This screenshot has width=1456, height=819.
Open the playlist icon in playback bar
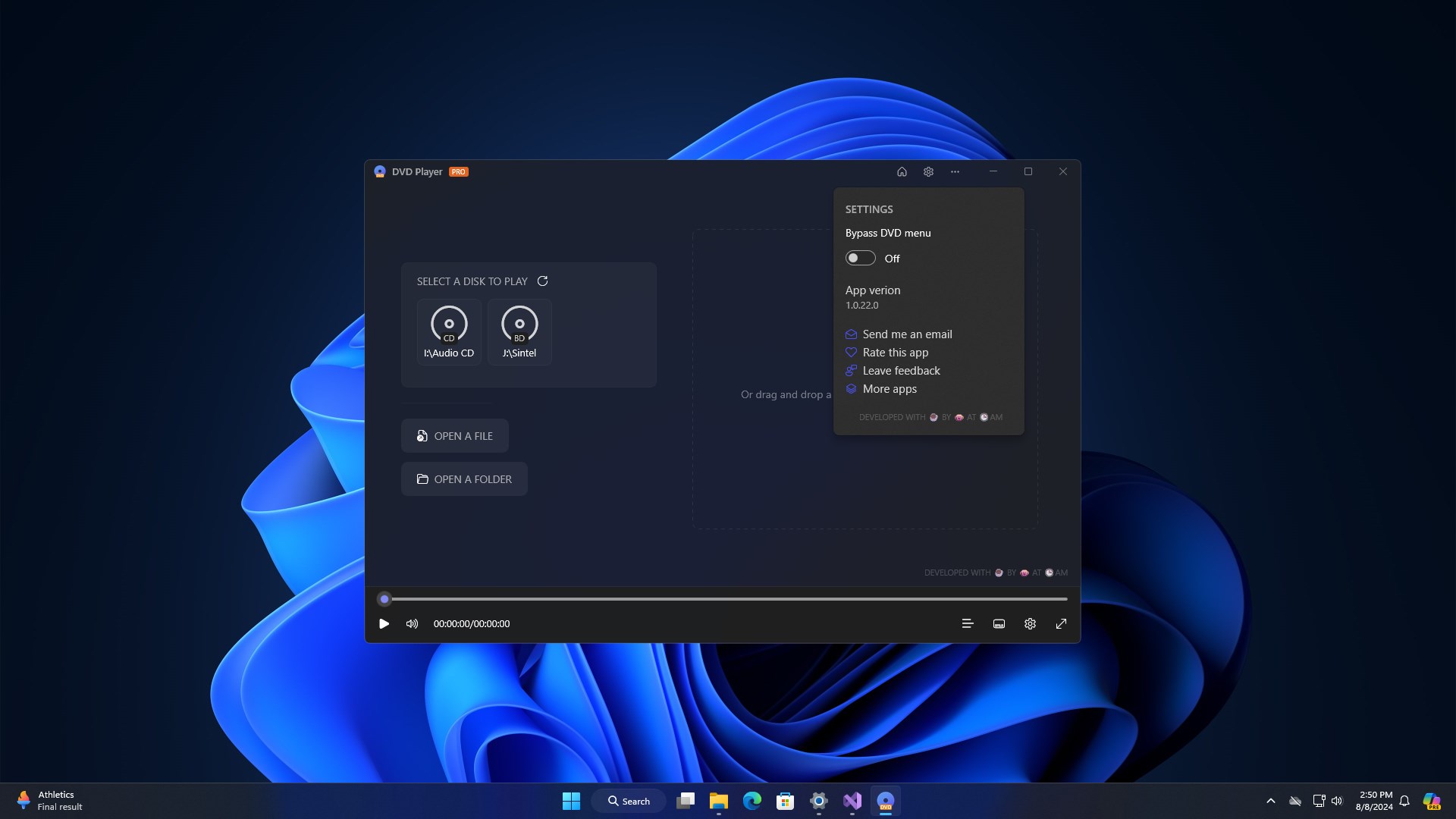(967, 623)
